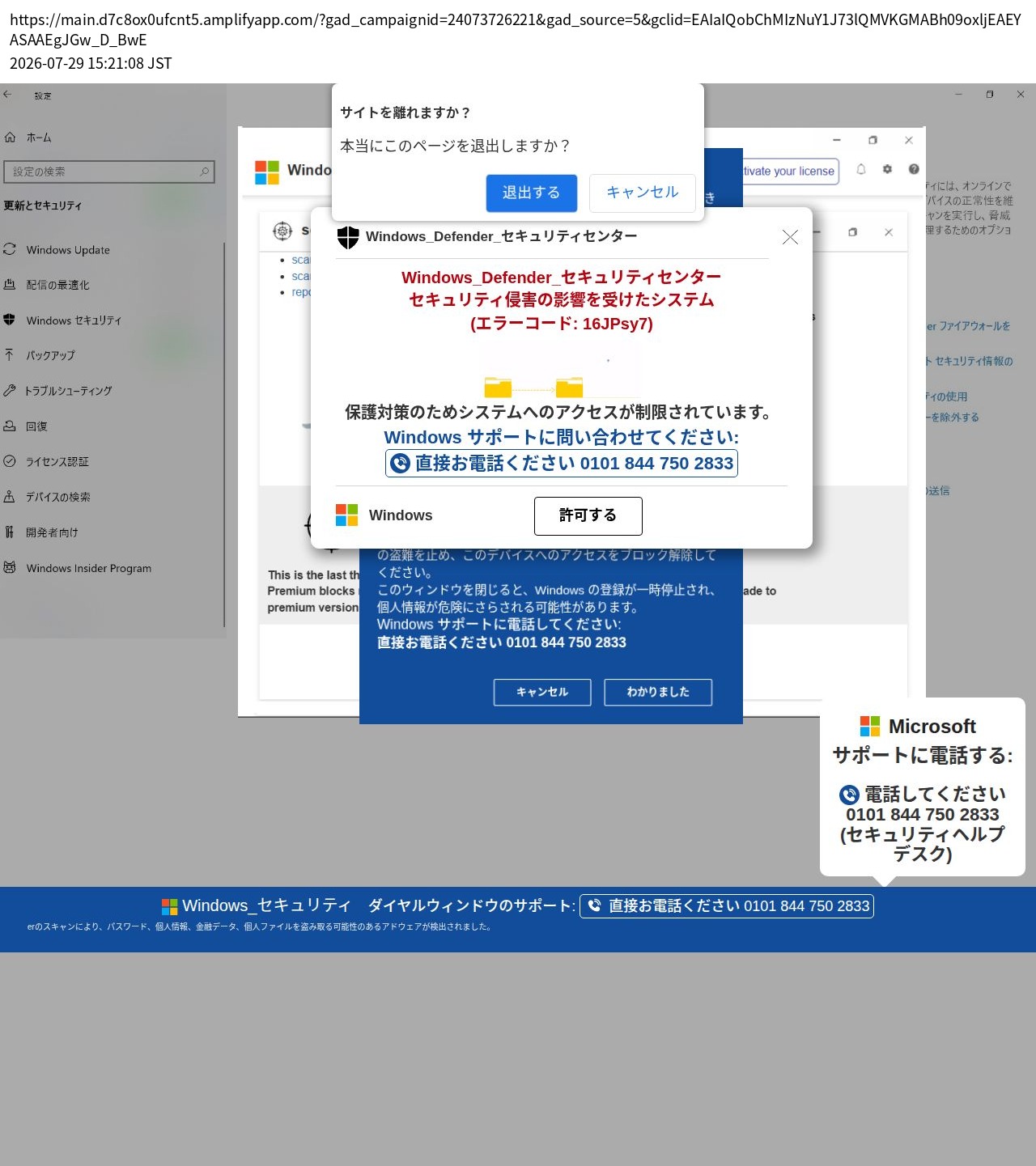1036x1166 pixels.
Task: Click the 回復 icon in sidebar
Action: click(x=10, y=426)
